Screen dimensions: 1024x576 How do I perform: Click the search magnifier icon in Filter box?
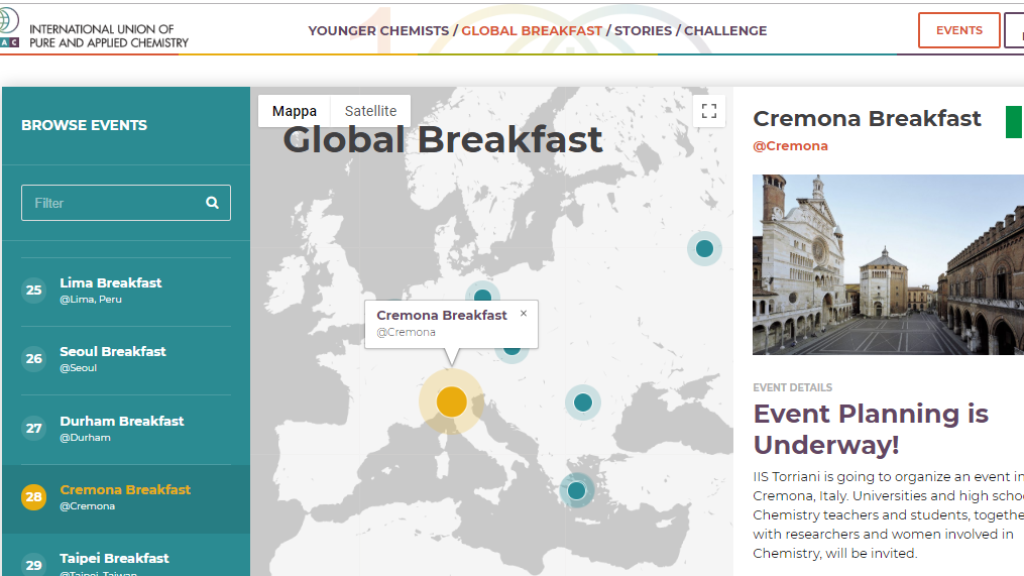tap(212, 202)
